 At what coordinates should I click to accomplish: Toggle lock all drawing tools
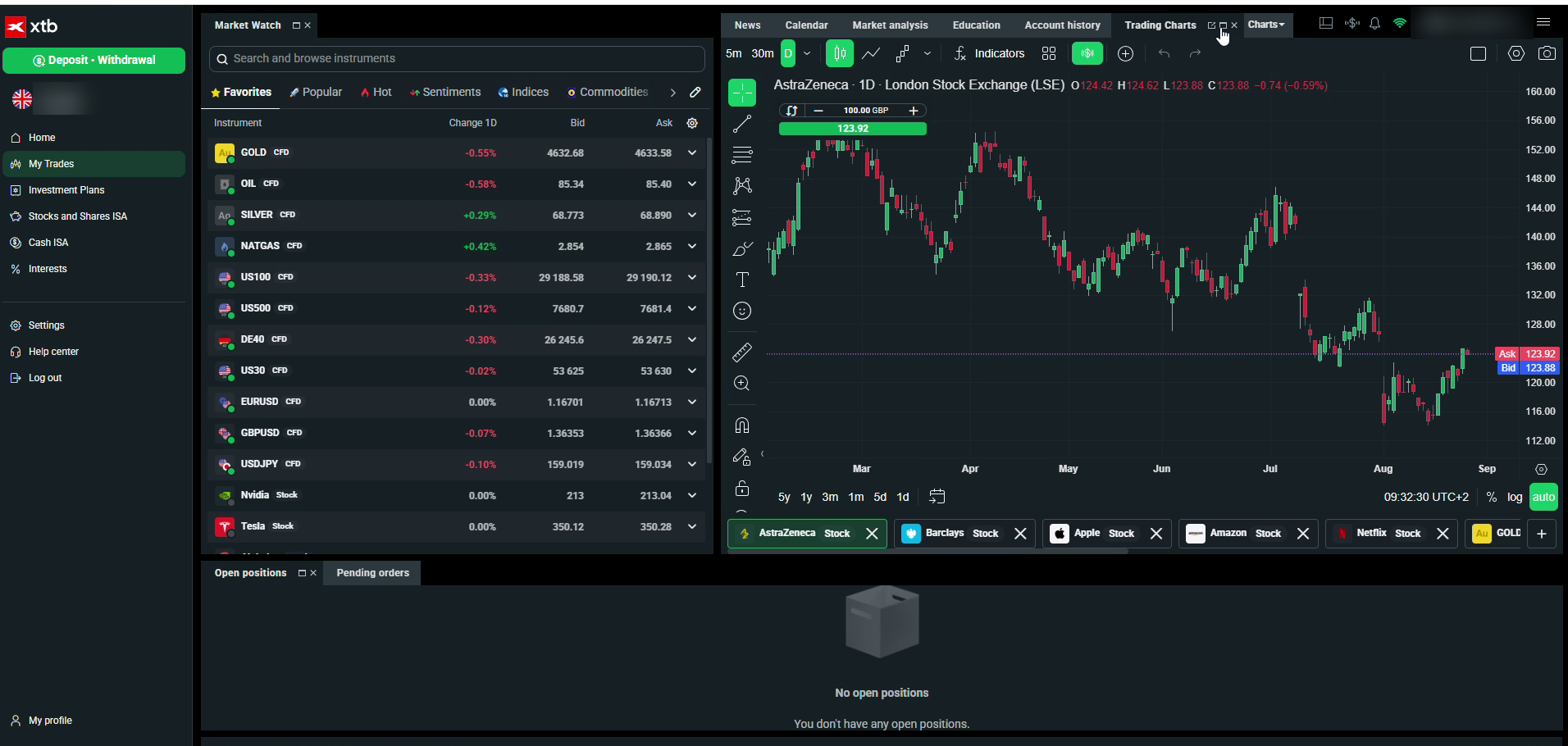[x=742, y=488]
